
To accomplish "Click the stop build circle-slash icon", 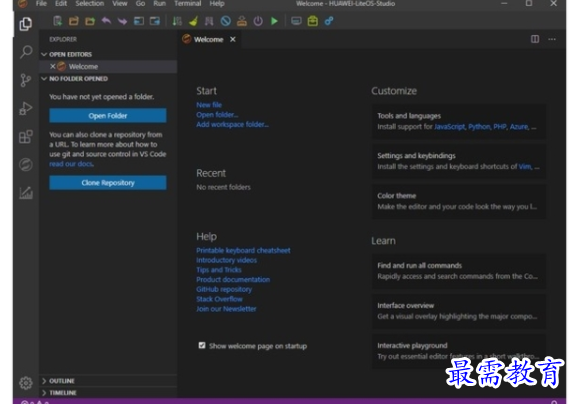I will tap(226, 21).
